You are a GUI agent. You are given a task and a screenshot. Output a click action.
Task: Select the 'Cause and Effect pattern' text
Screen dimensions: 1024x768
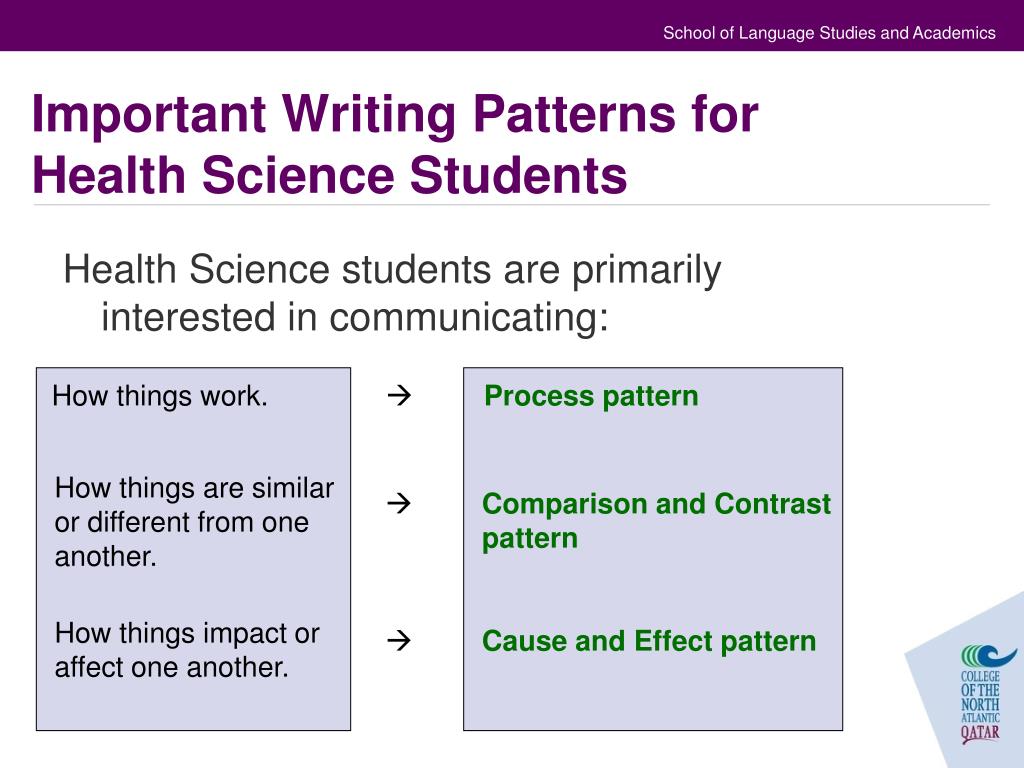click(x=649, y=641)
